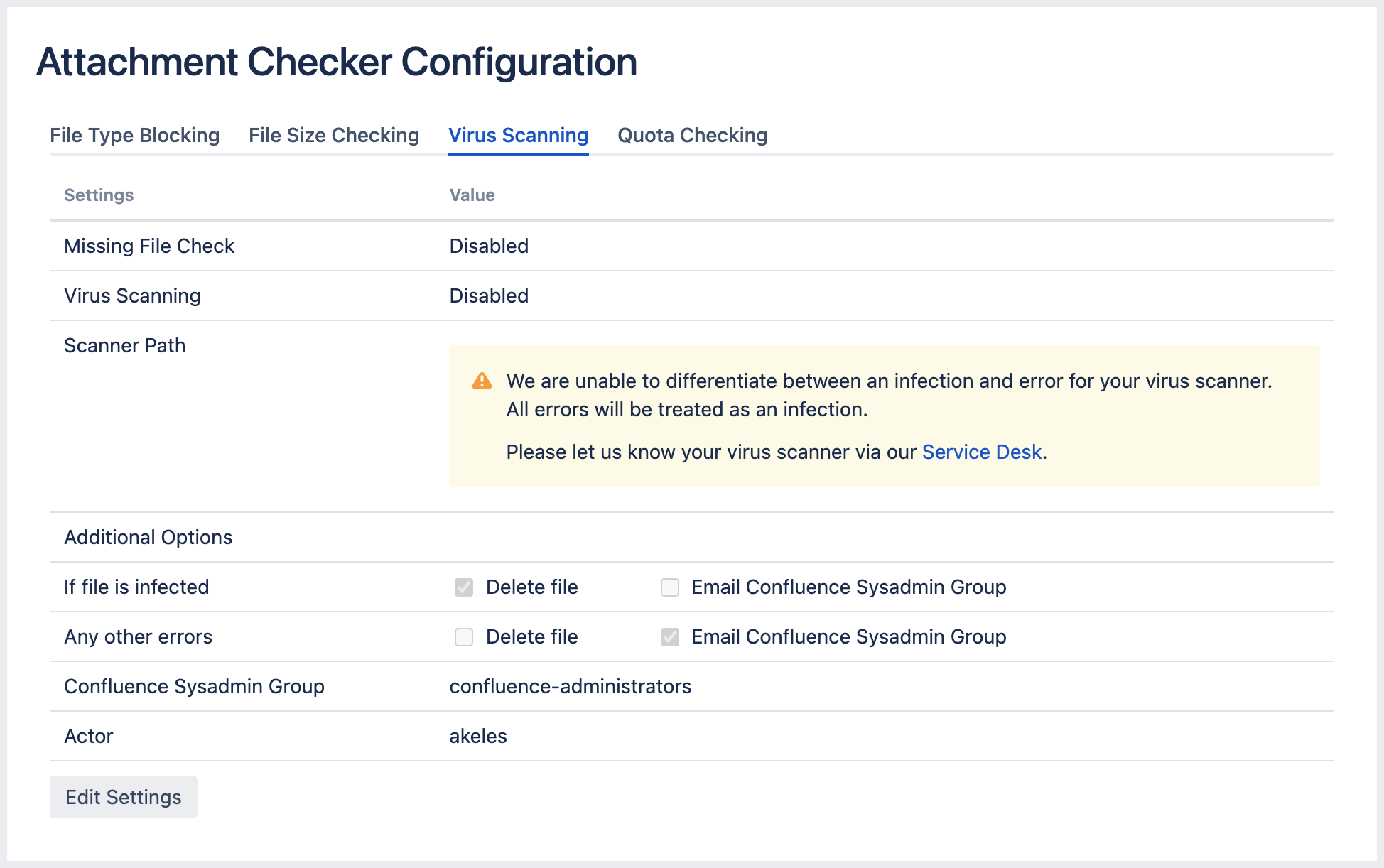
Task: Click the Settings column header
Action: [x=99, y=195]
